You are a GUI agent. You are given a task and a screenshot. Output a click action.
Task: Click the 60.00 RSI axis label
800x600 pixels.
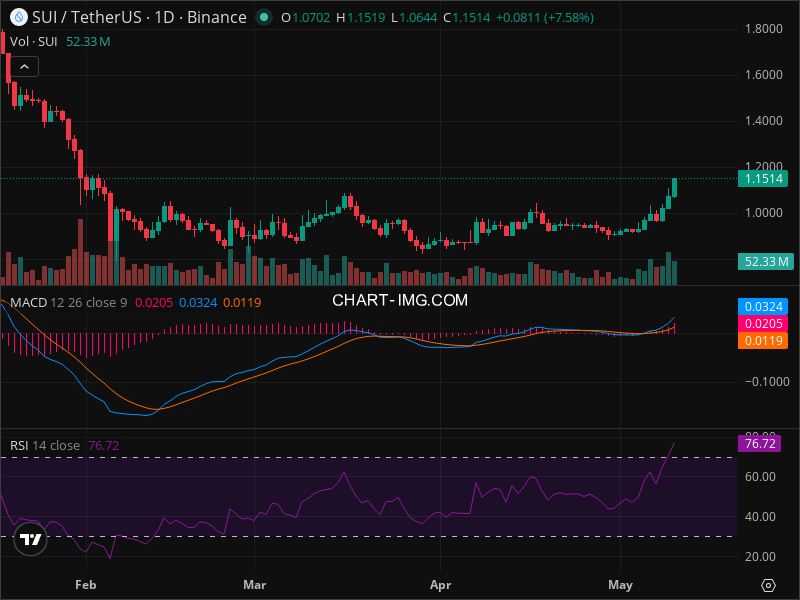click(x=760, y=477)
